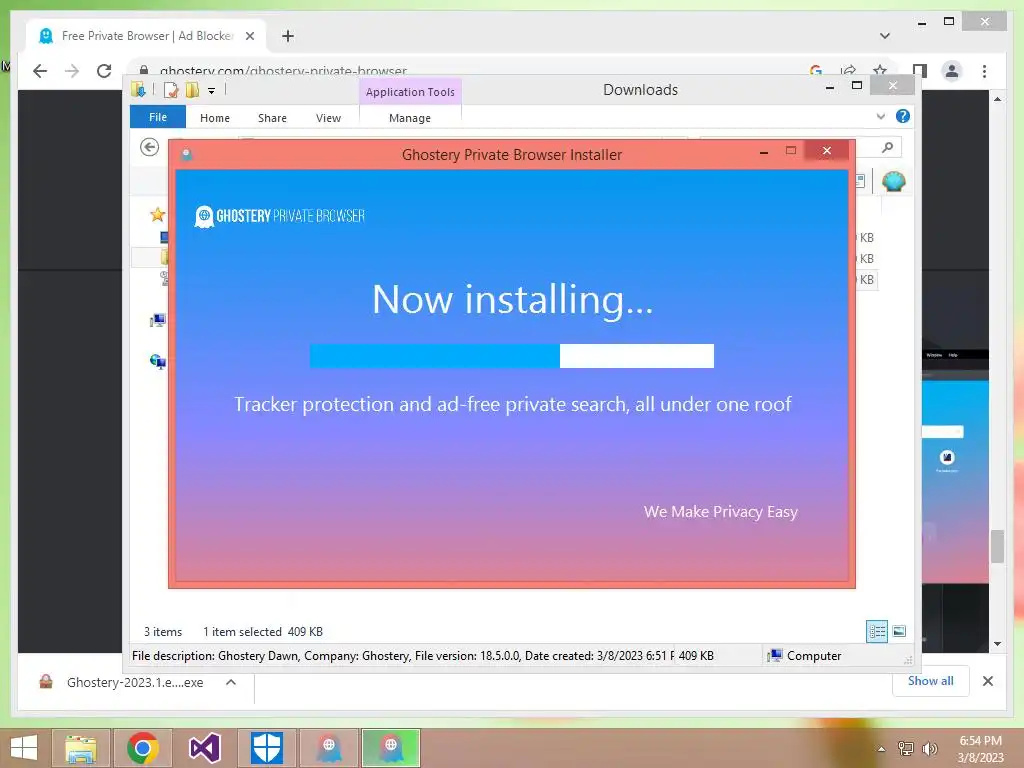This screenshot has width=1024, height=768.
Task: Click Chrome's forward arrow
Action: [x=72, y=71]
